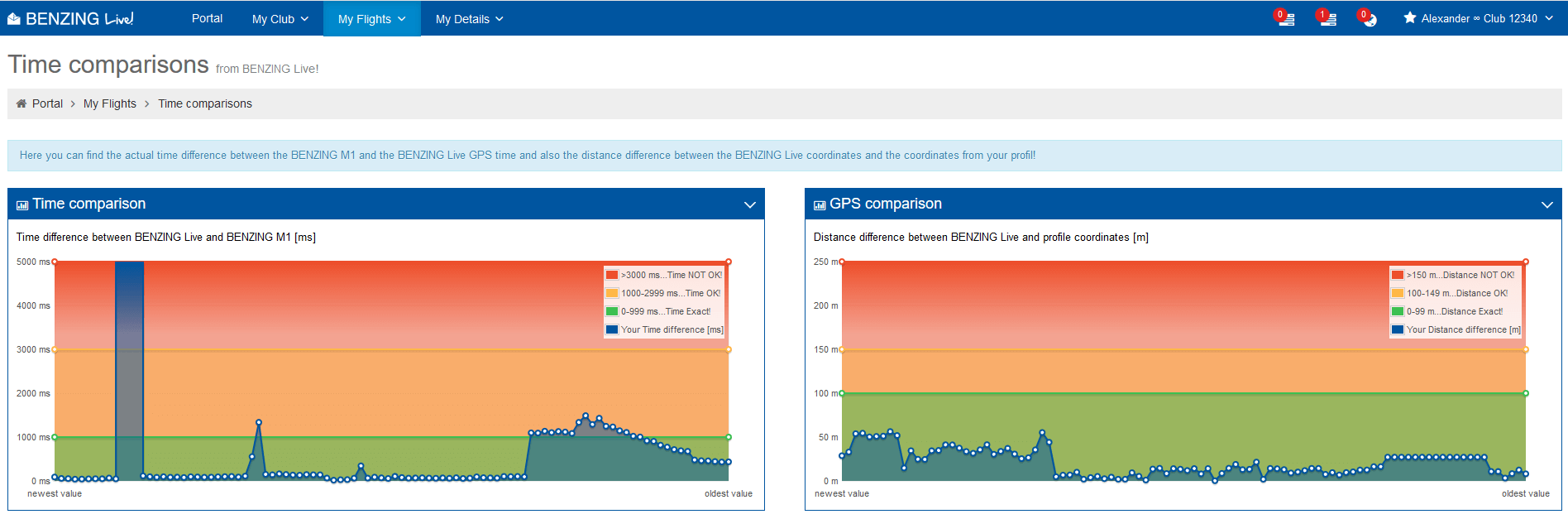
Task: Click the Time comparisons breadcrumb entry
Action: 205,103
